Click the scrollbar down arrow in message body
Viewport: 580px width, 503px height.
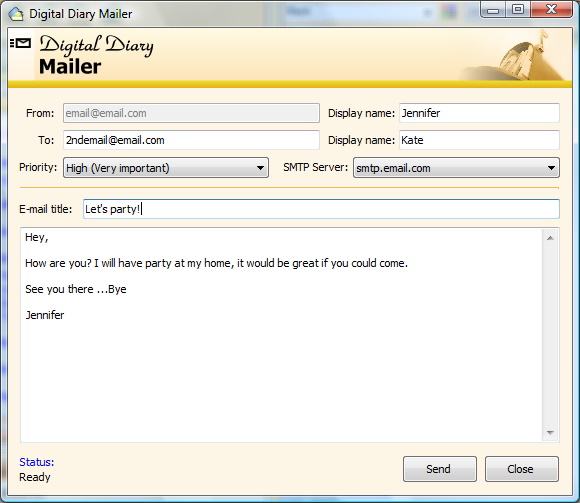550,432
